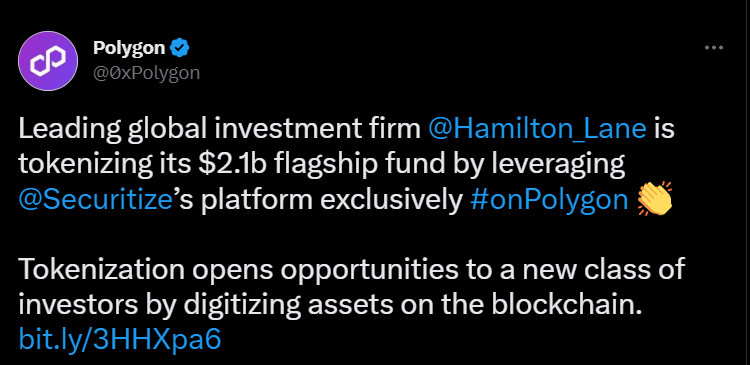The width and height of the screenshot is (750, 365).
Task: Open the @Securitize mention
Action: pyautogui.click(x=96, y=201)
